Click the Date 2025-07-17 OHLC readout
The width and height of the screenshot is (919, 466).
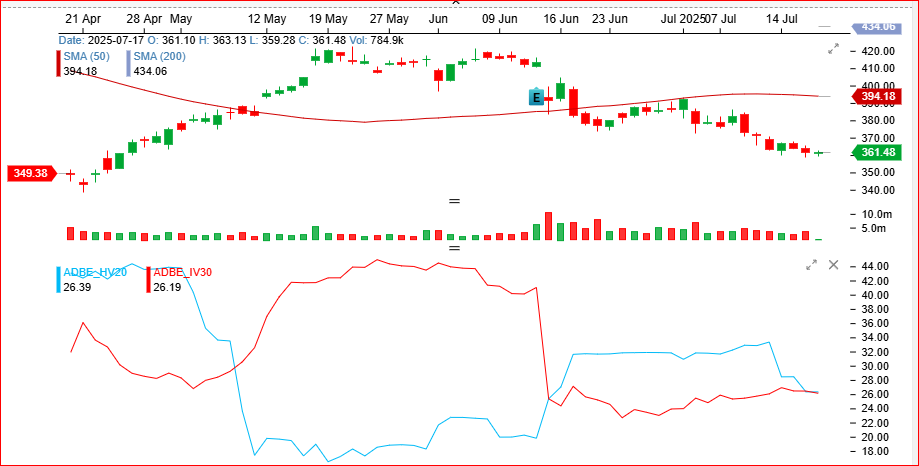click(x=230, y=40)
